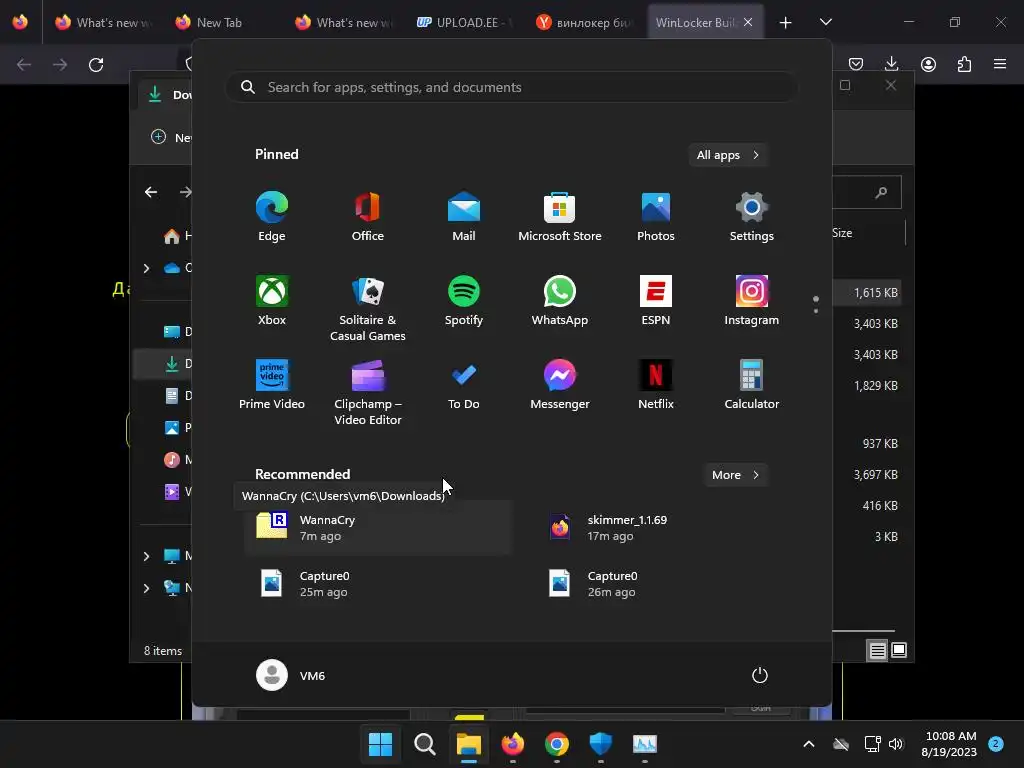Open the Firefox account icon
The image size is (1024, 768).
928,64
